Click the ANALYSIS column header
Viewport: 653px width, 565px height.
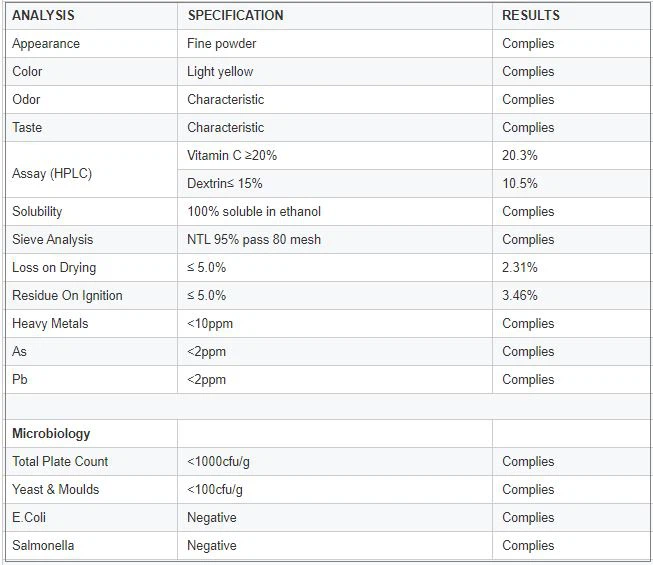[x=43, y=16]
